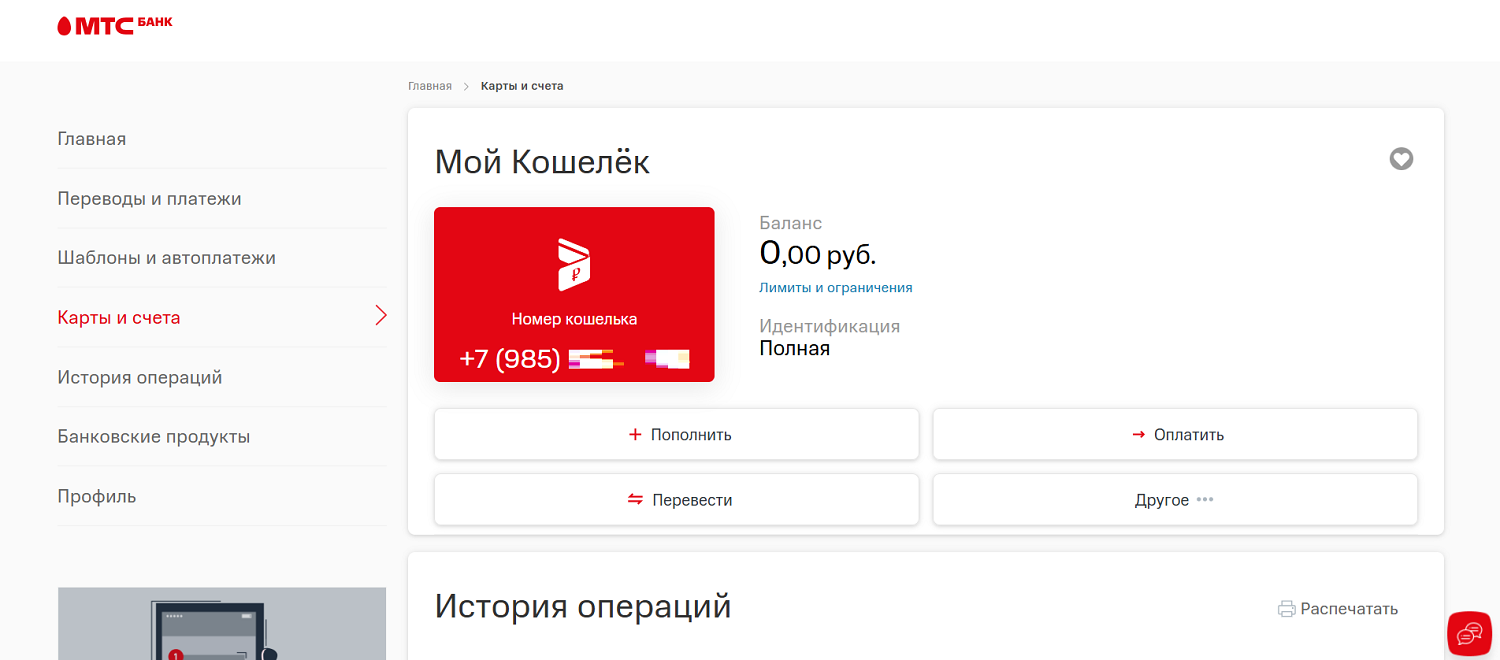Click the Оплатить button
The width and height of the screenshot is (1500, 660).
coord(1175,434)
